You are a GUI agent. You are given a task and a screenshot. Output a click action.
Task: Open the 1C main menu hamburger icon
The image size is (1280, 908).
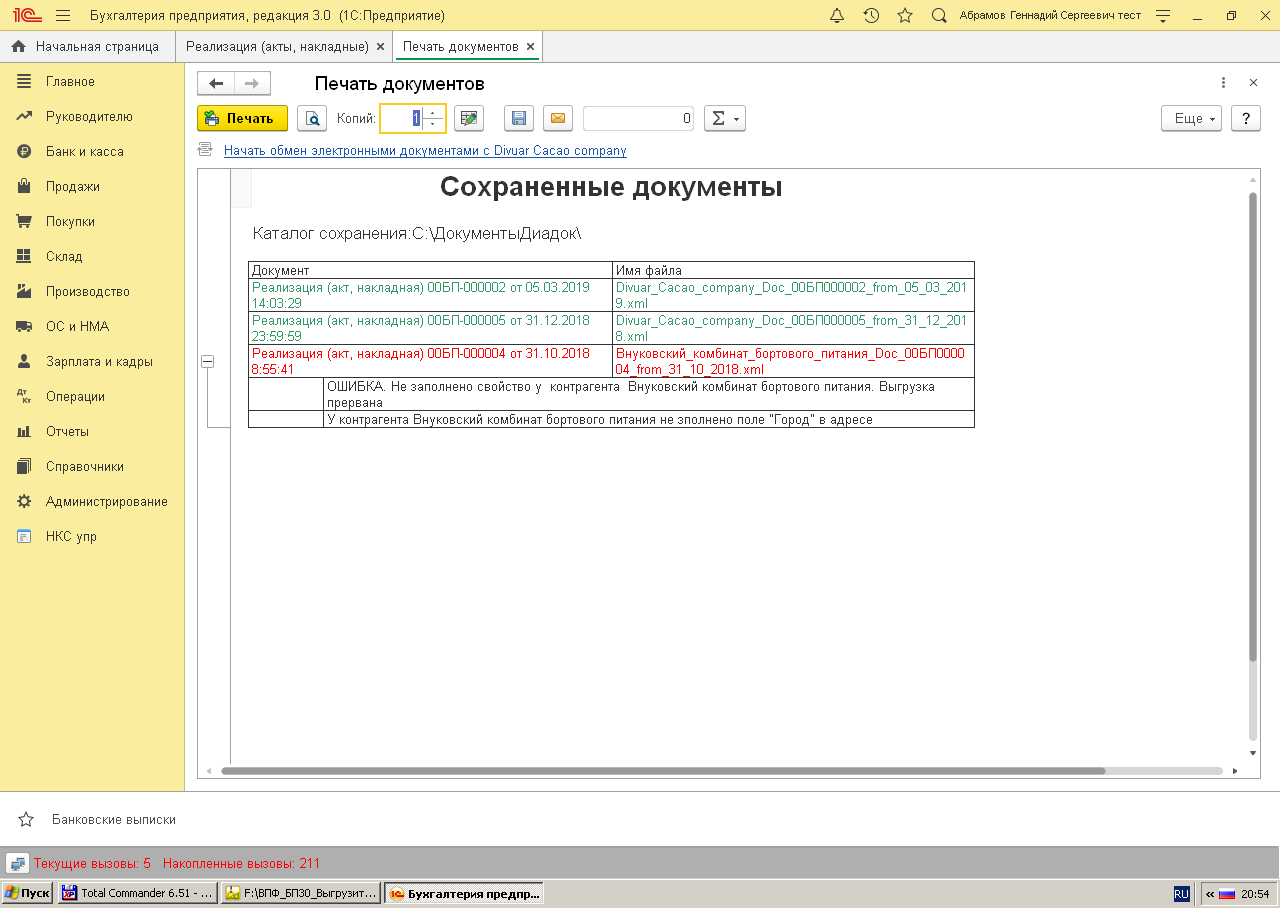63,15
